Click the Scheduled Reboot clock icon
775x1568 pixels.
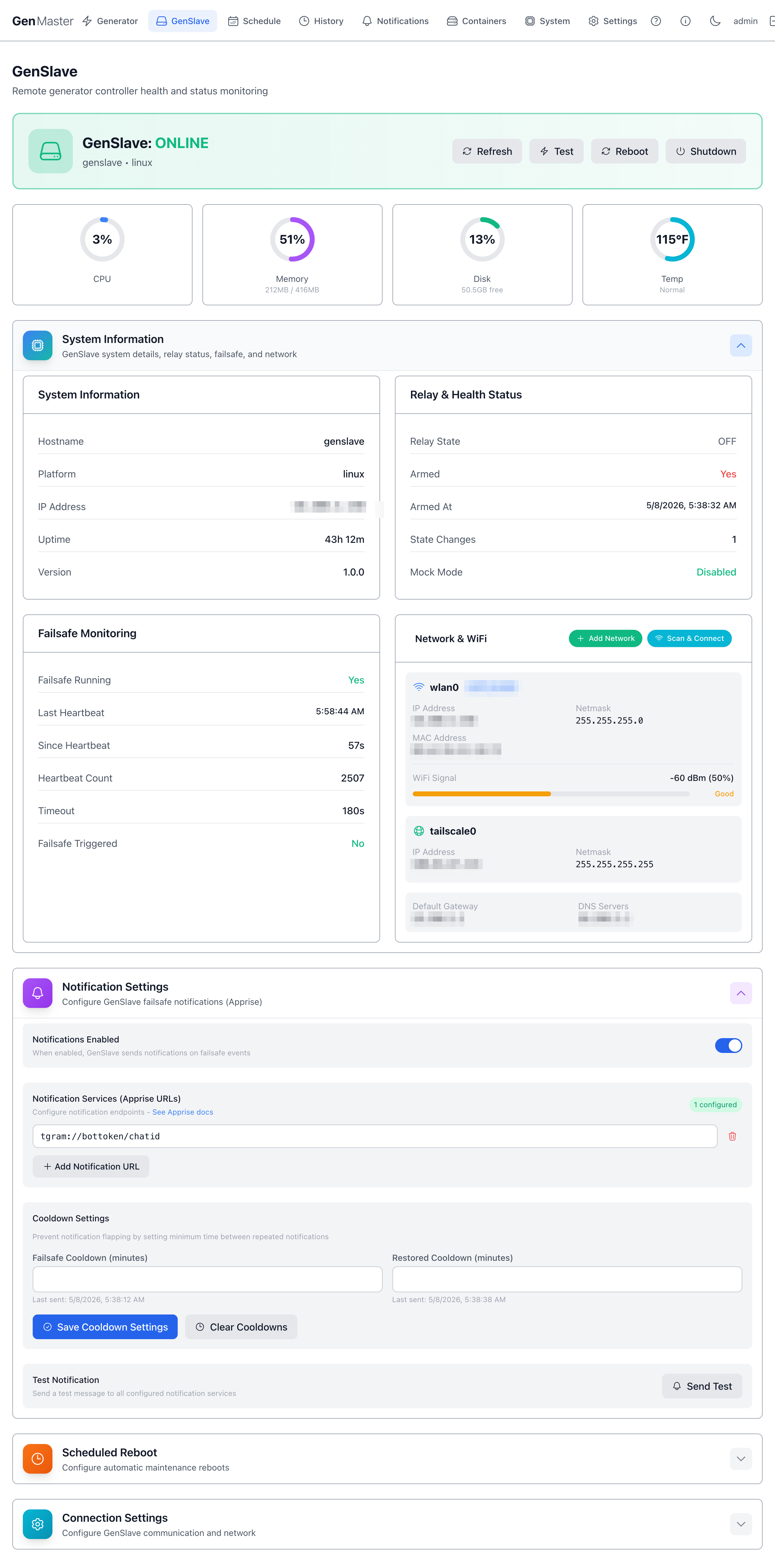tap(38, 1459)
